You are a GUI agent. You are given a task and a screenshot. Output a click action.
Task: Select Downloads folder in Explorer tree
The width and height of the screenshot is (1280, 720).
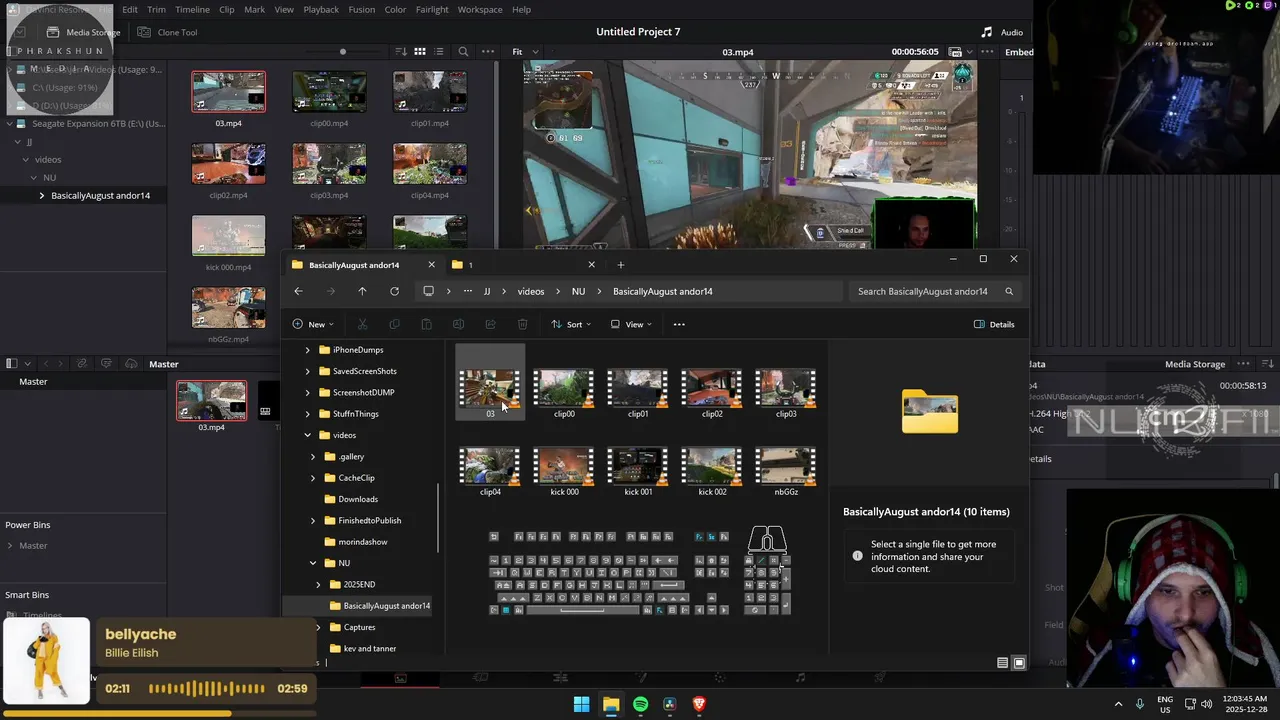pyautogui.click(x=358, y=499)
